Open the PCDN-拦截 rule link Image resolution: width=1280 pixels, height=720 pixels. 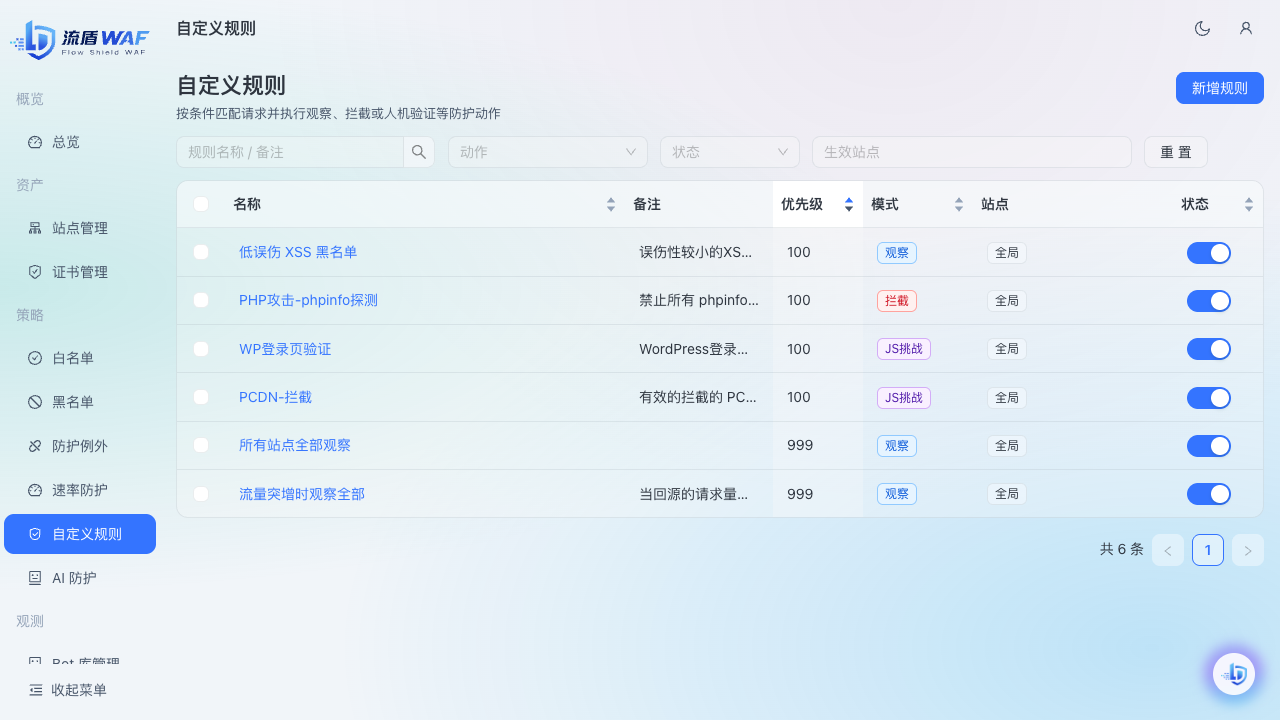[x=275, y=397]
